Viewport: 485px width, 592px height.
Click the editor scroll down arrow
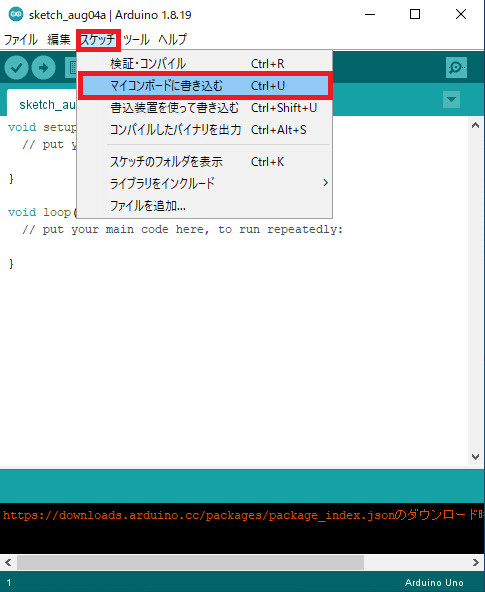[x=476, y=456]
